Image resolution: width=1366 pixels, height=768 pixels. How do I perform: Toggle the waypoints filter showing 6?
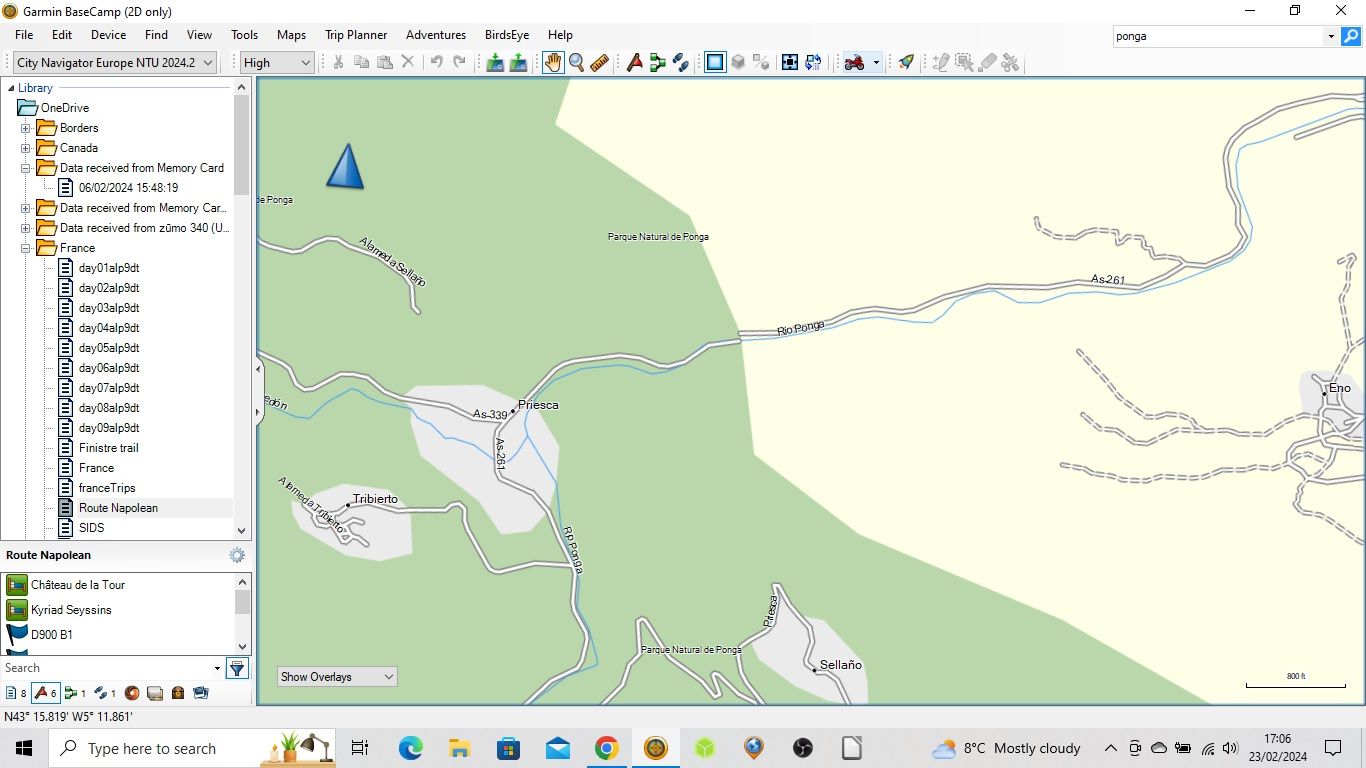pos(45,692)
